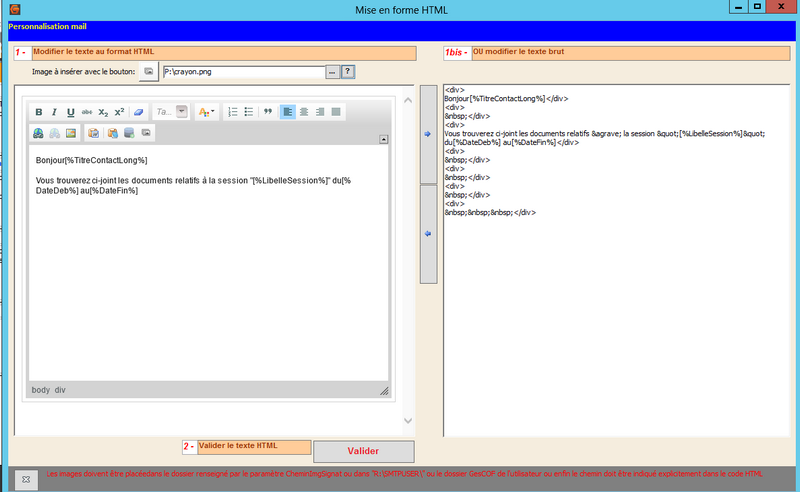The width and height of the screenshot is (800, 492).
Task: Apply strikethrough to the text
Action: [x=87, y=112]
